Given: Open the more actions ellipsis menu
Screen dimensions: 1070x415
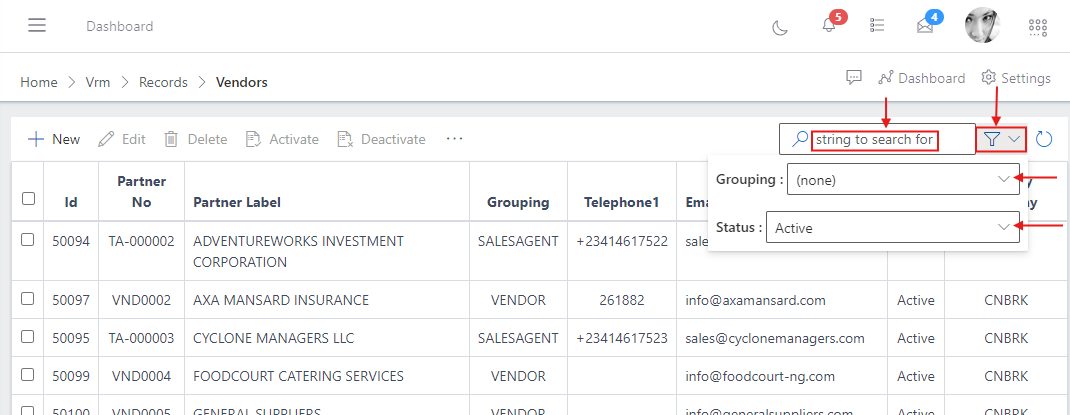Looking at the screenshot, I should 454,139.
